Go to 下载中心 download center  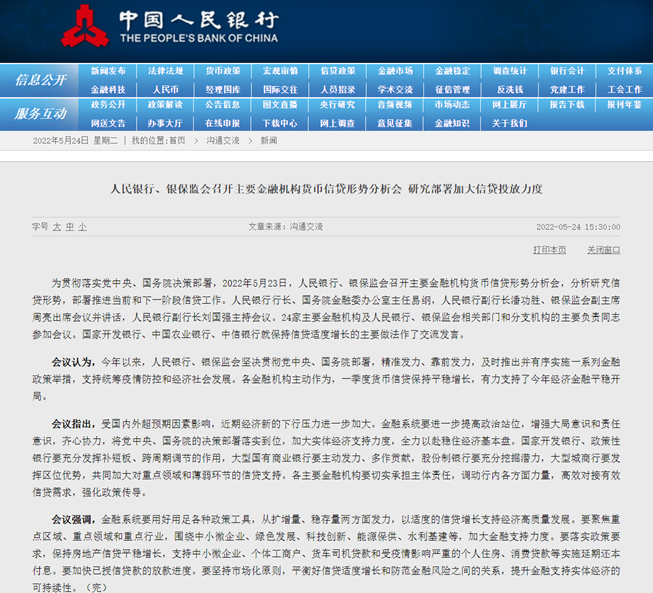click(280, 123)
